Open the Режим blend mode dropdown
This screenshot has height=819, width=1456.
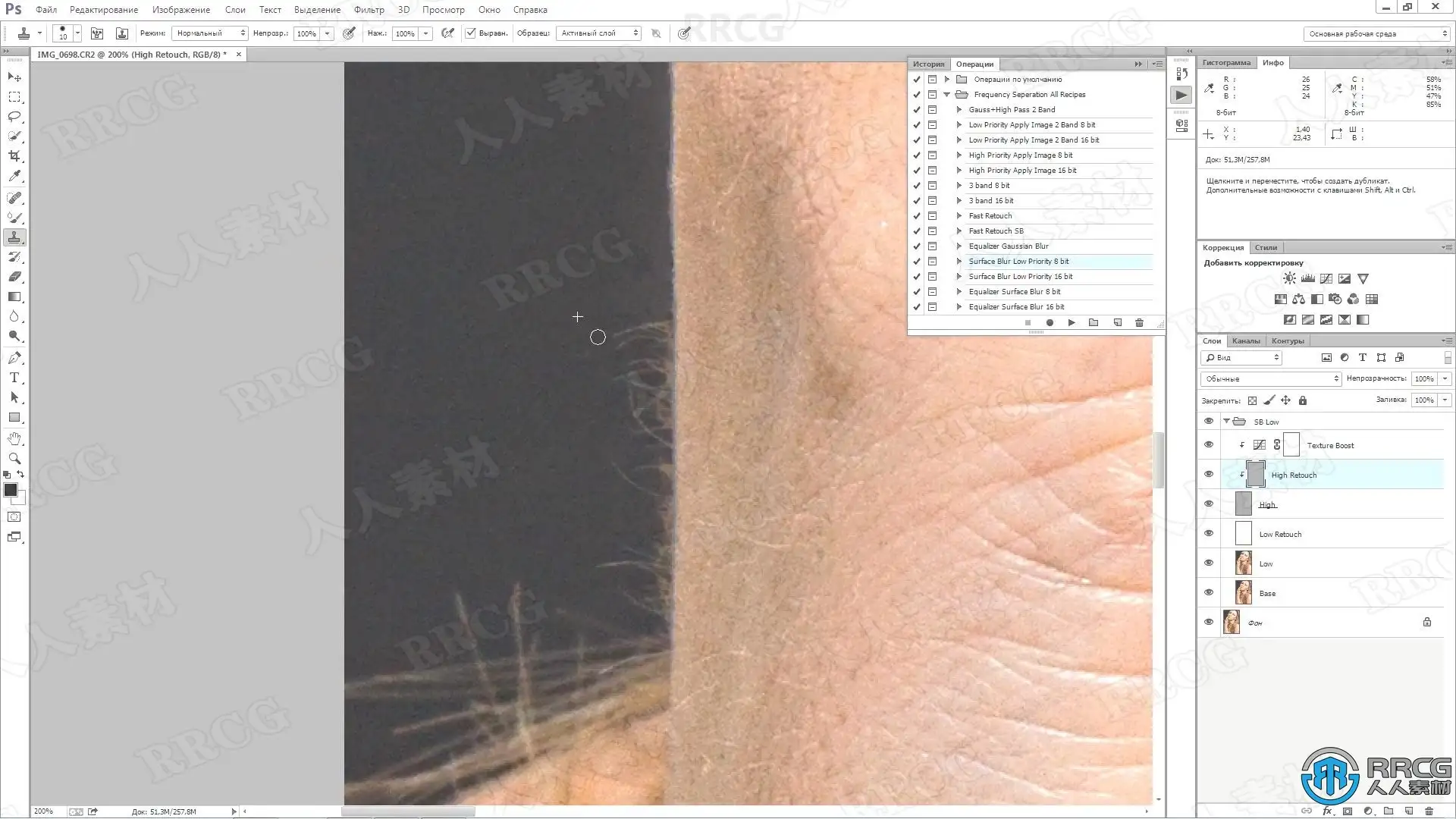[209, 33]
